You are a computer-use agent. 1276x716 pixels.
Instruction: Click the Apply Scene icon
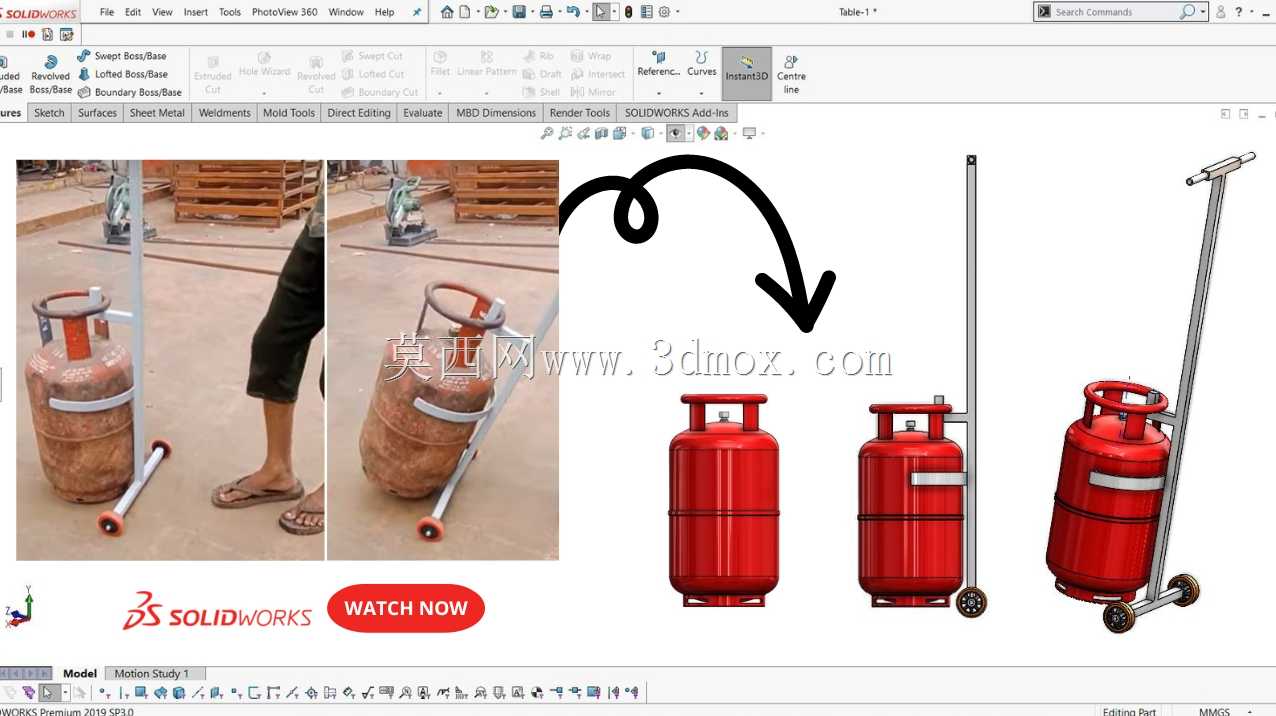point(721,133)
